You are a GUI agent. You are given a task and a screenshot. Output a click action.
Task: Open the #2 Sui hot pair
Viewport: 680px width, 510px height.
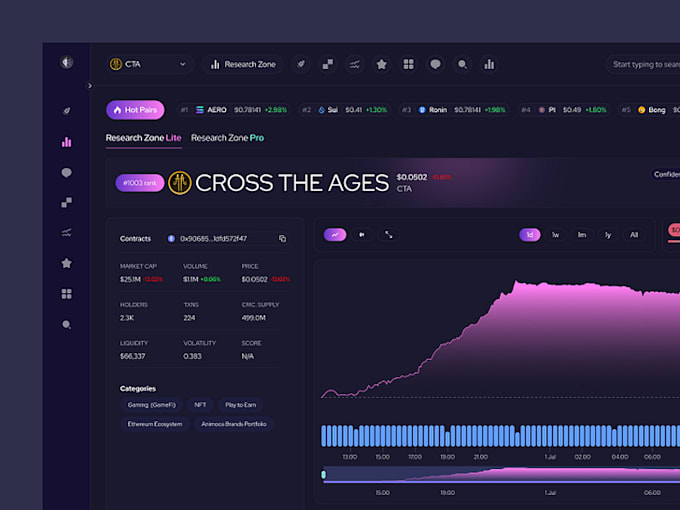pos(344,110)
